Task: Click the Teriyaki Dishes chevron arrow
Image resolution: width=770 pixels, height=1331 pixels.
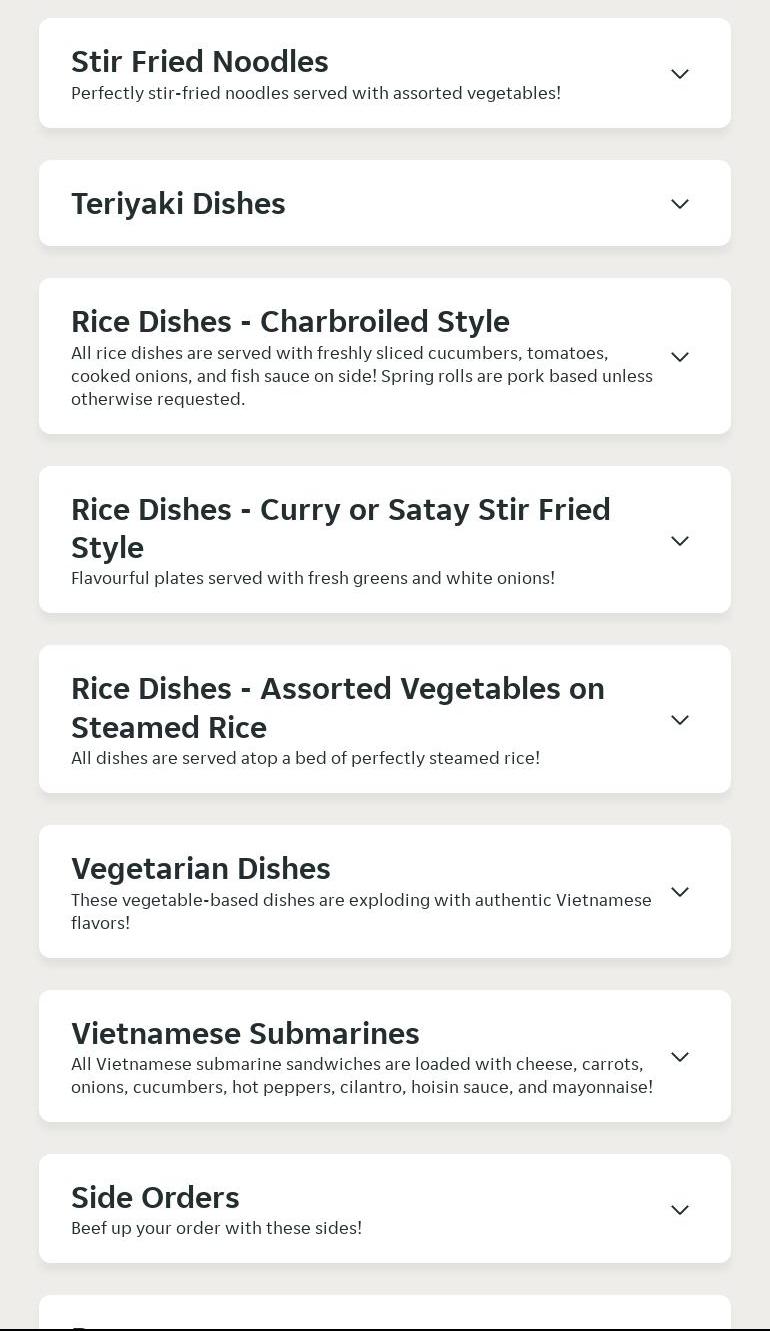Action: tap(679, 204)
